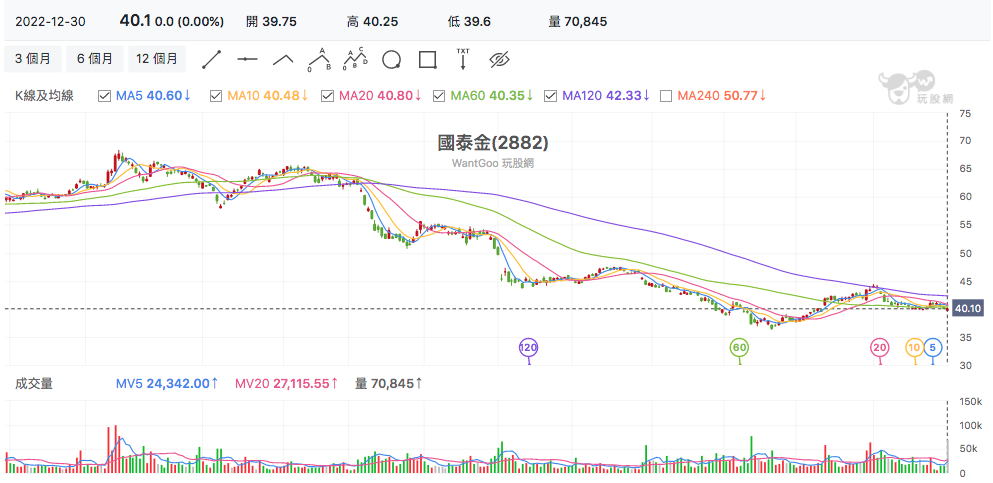Select the angle (caret) line tool
Viewport: 993px width, 483px height.
point(283,60)
